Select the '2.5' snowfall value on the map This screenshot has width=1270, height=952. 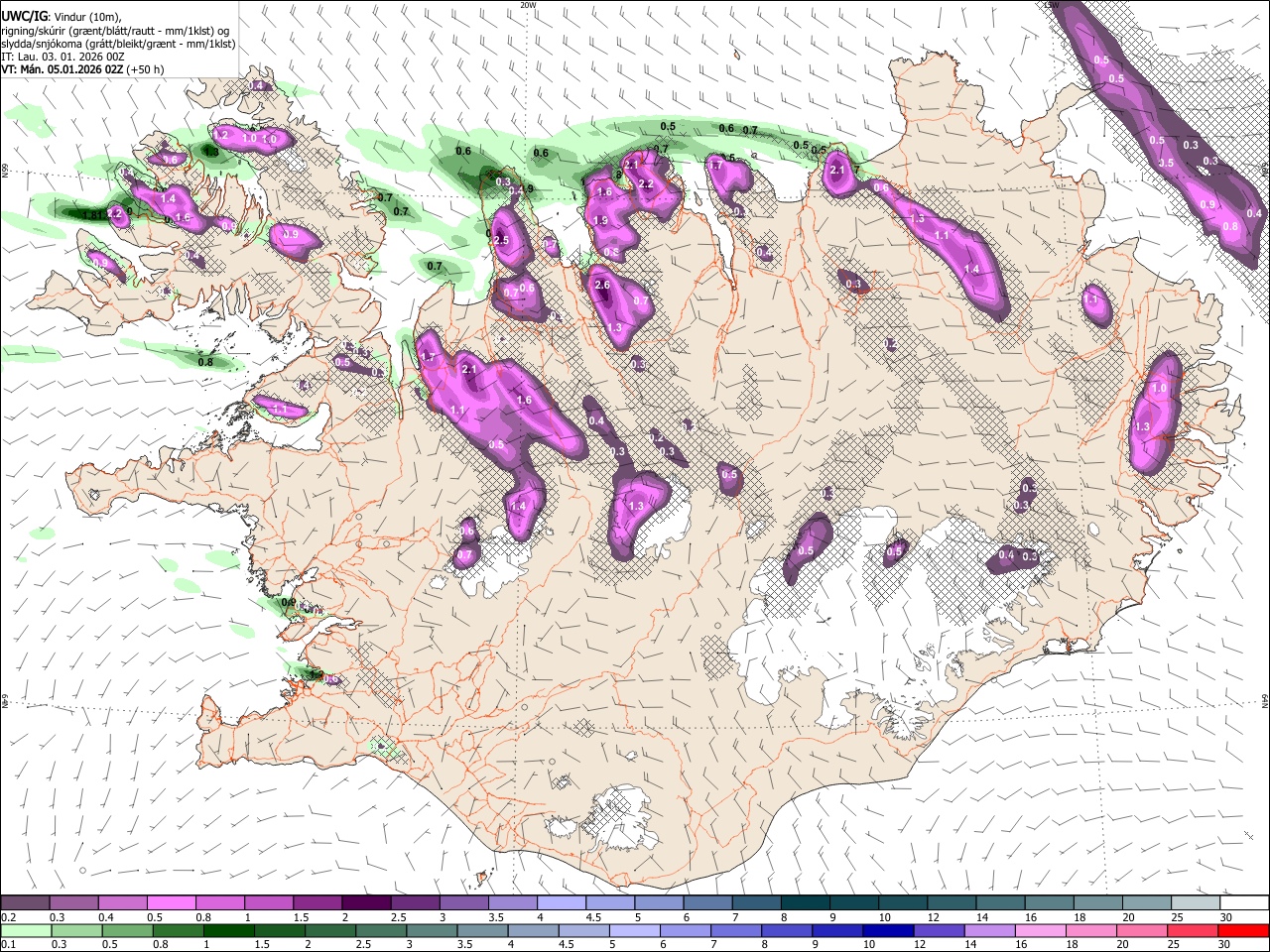pyautogui.click(x=501, y=240)
